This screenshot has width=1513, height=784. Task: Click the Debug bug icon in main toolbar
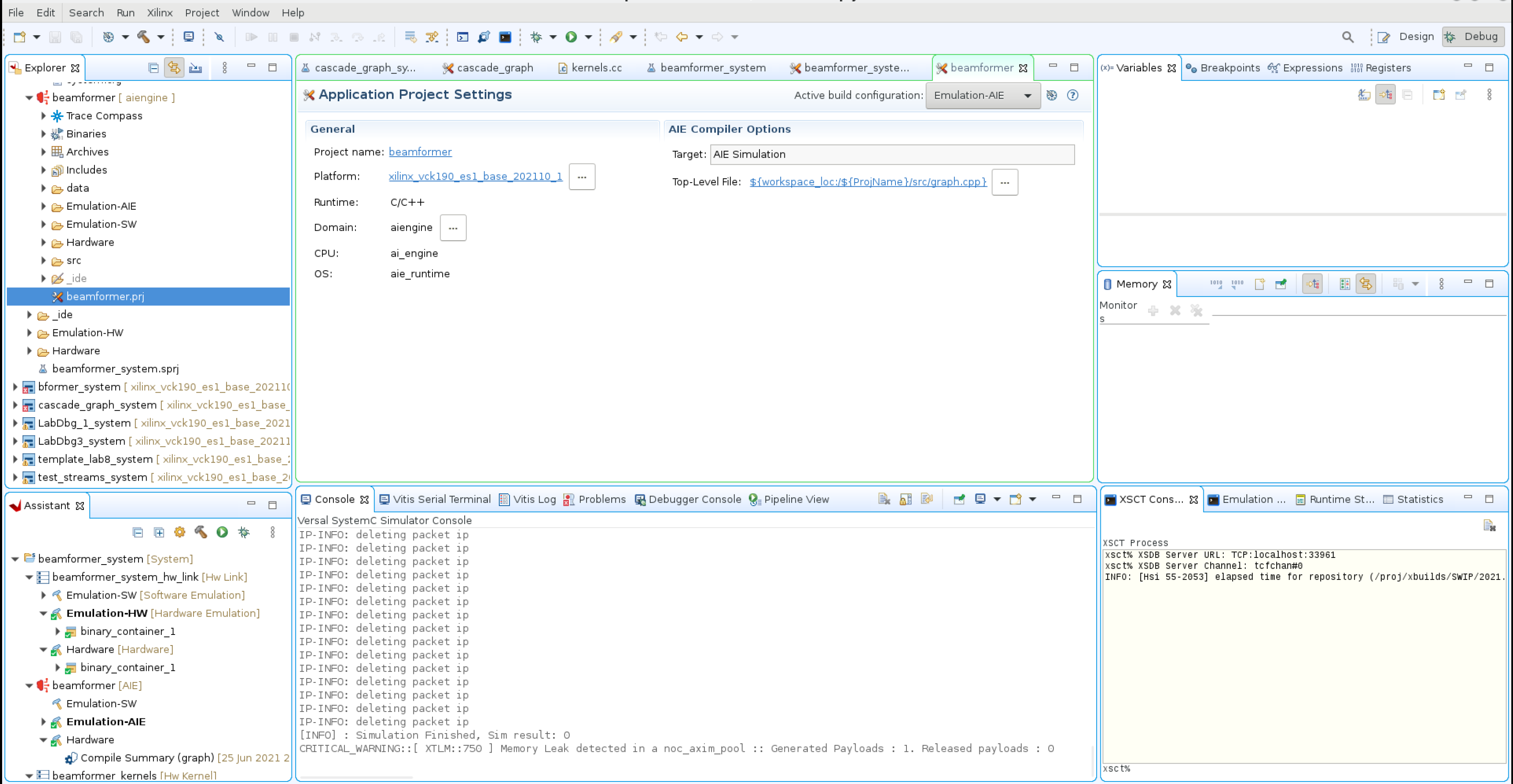pyautogui.click(x=536, y=36)
